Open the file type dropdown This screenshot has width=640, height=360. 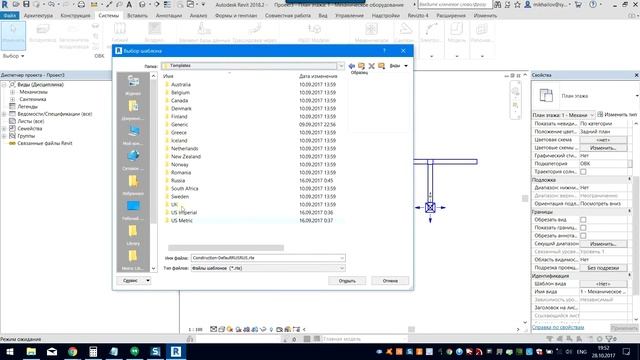(342, 268)
